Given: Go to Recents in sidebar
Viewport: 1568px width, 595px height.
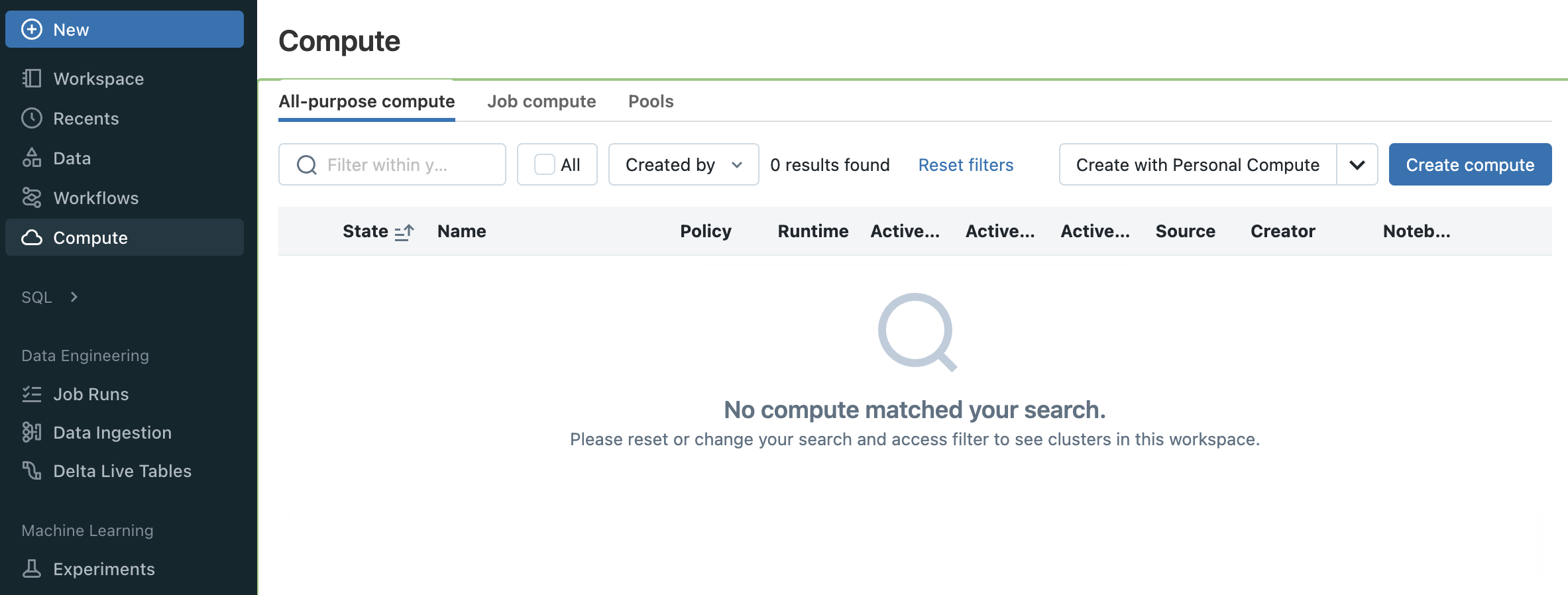Looking at the screenshot, I should tap(125, 118).
